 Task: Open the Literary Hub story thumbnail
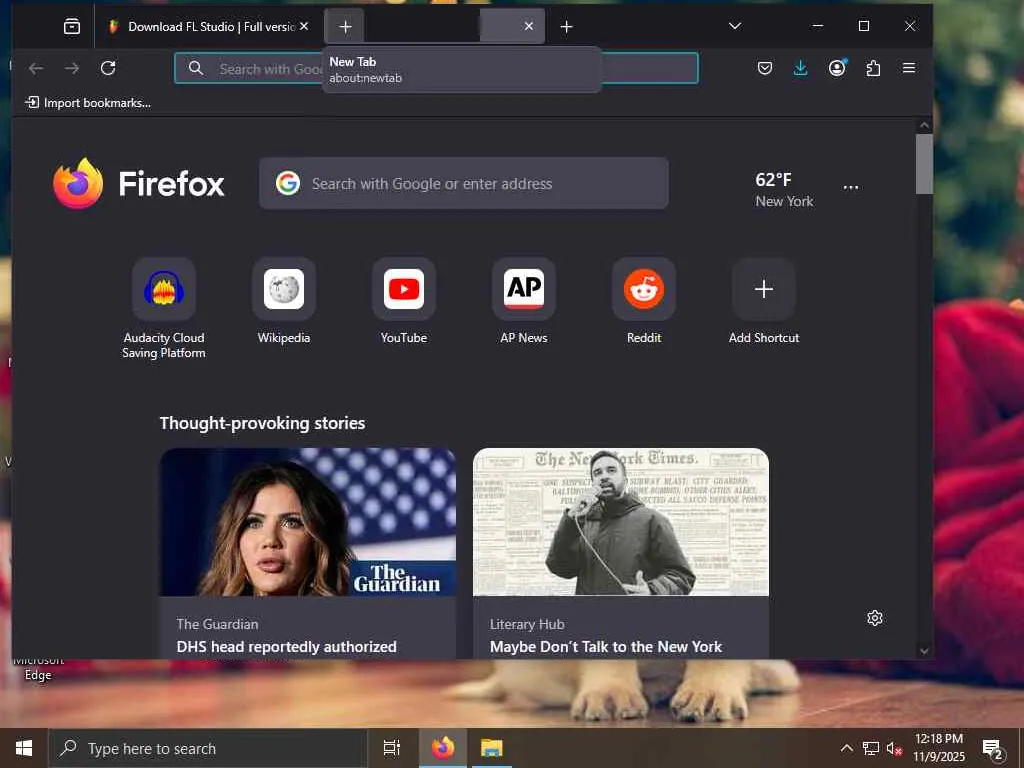tap(621, 522)
